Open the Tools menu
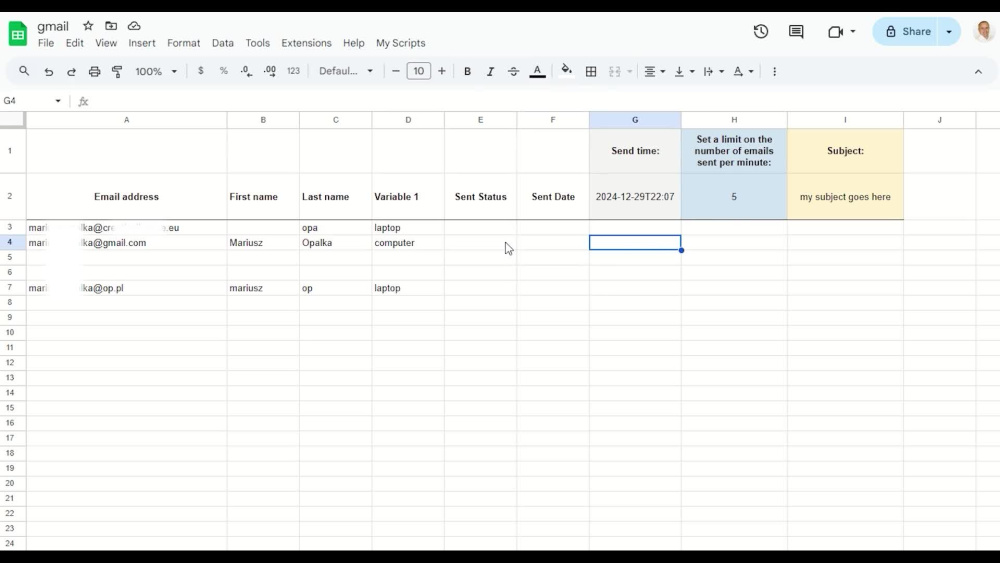Screen dimensions: 1000x563 click(258, 43)
